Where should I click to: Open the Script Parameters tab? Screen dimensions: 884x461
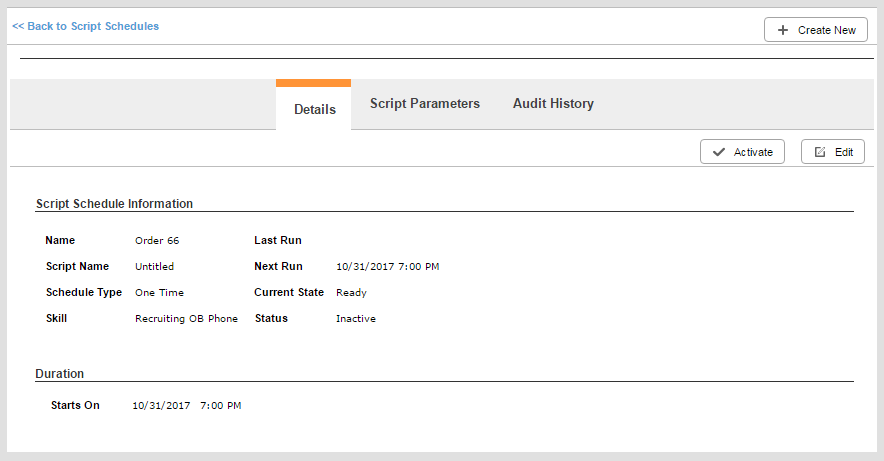[x=424, y=104]
